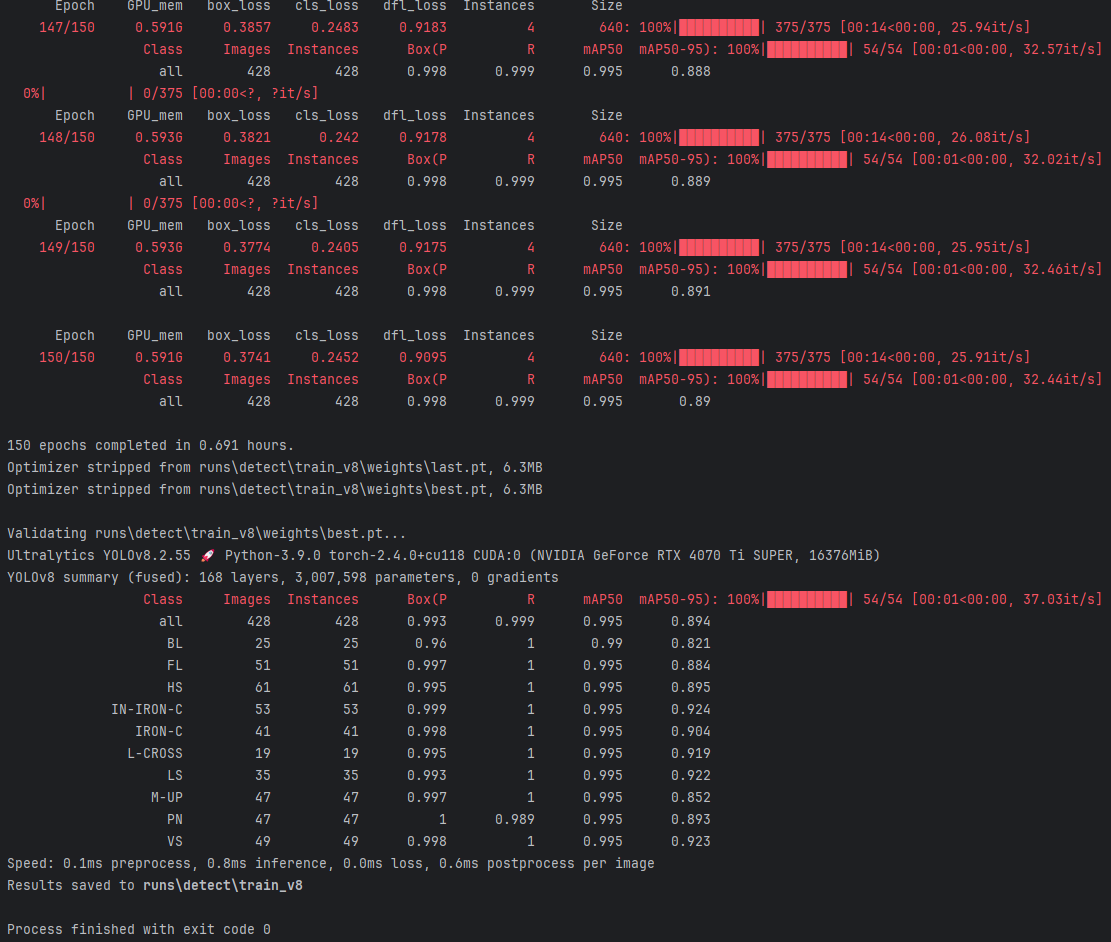This screenshot has height=942, width=1111.
Task: Click the 148/150 epoch counter
Action: (67, 137)
